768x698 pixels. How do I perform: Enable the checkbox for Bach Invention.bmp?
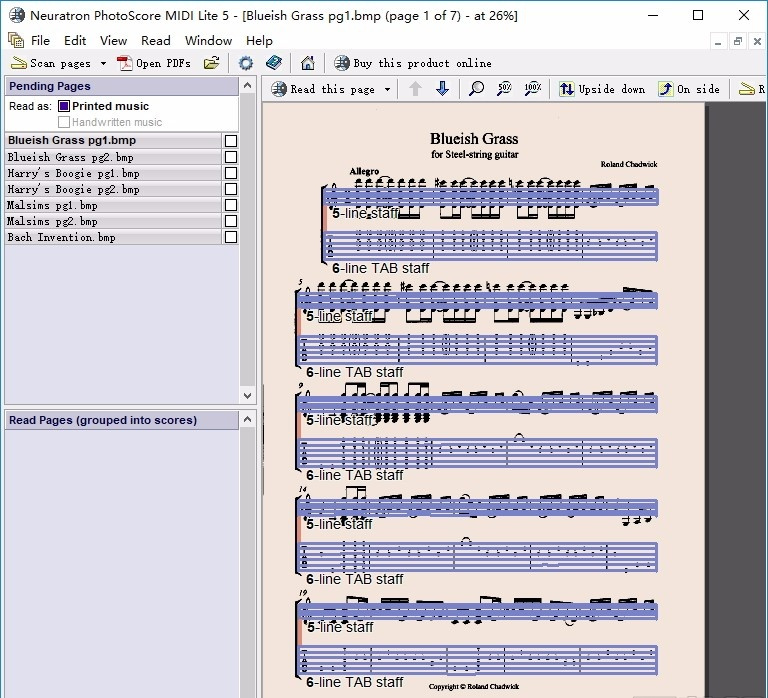231,237
